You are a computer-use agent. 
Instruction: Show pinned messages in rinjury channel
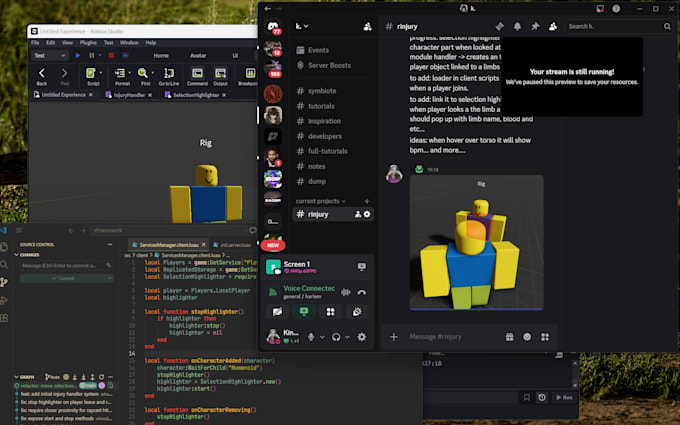[535, 26]
